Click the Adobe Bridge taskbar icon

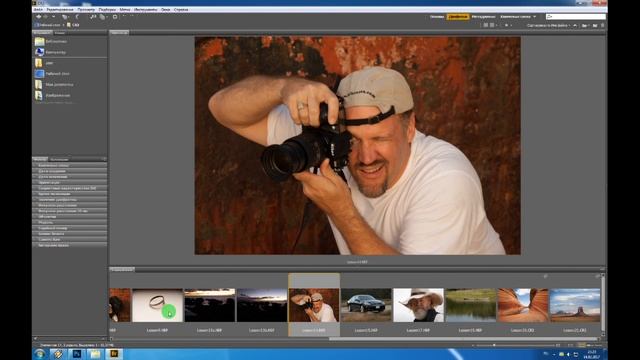tap(114, 354)
